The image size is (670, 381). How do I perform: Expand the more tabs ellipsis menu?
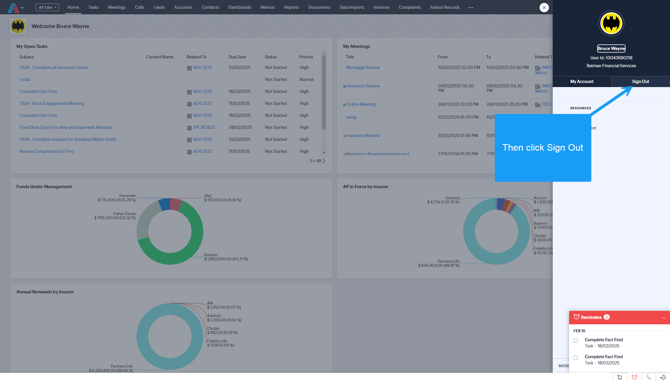click(x=470, y=7)
